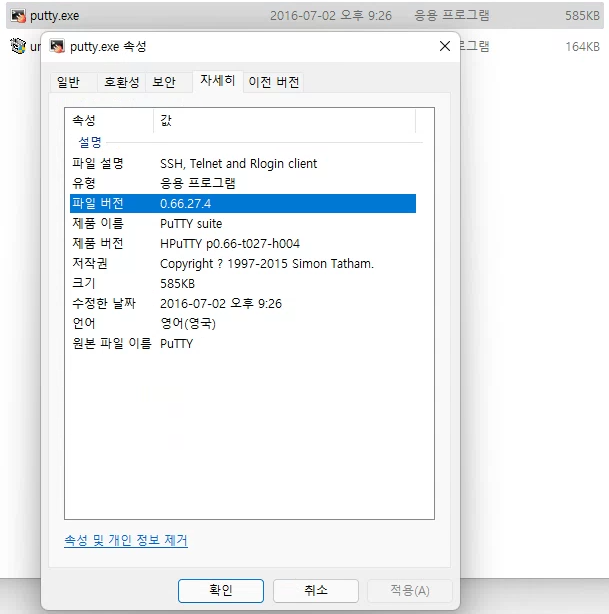The height and width of the screenshot is (614, 609).
Task: Select the 언어 property row
Action: 243,323
